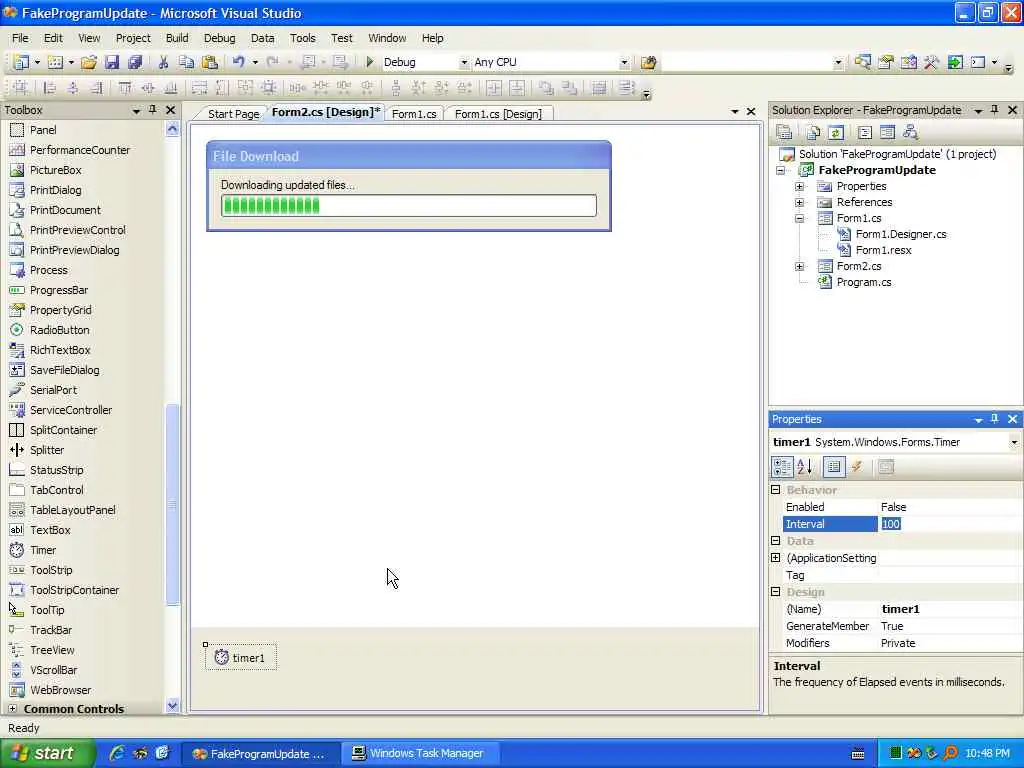Expand the Properties node in Solution Explorer
Viewport: 1024px width, 768px height.
coord(799,186)
